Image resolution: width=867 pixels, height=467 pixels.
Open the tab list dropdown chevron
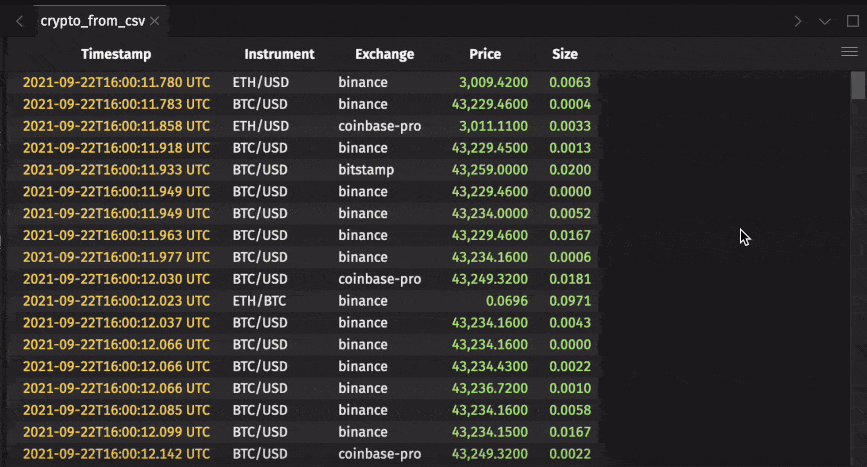click(x=825, y=21)
